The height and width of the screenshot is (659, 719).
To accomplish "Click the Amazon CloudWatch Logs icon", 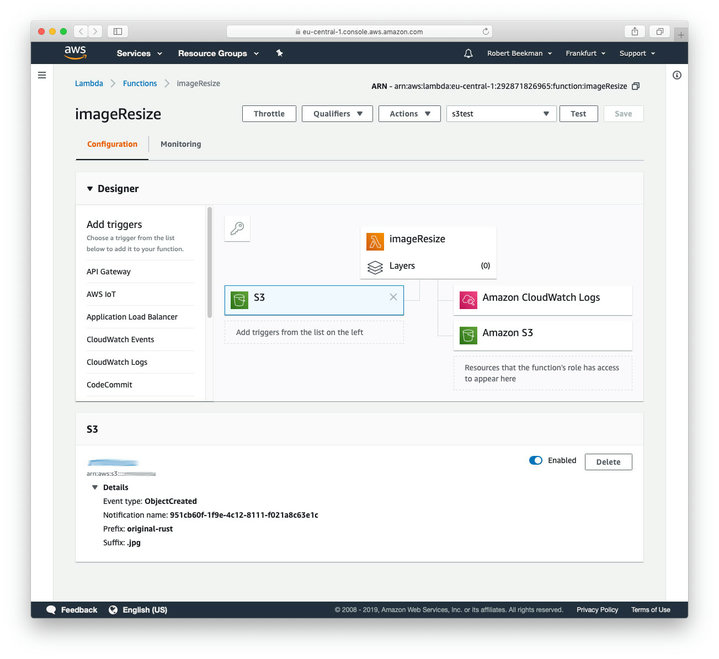I will point(468,300).
